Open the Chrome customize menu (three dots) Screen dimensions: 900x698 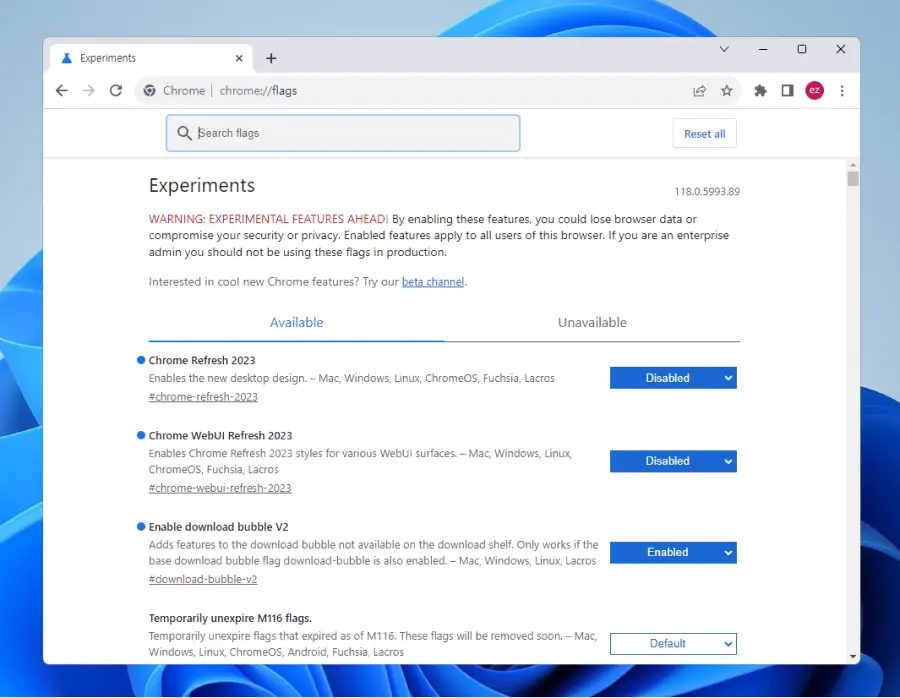pos(843,90)
